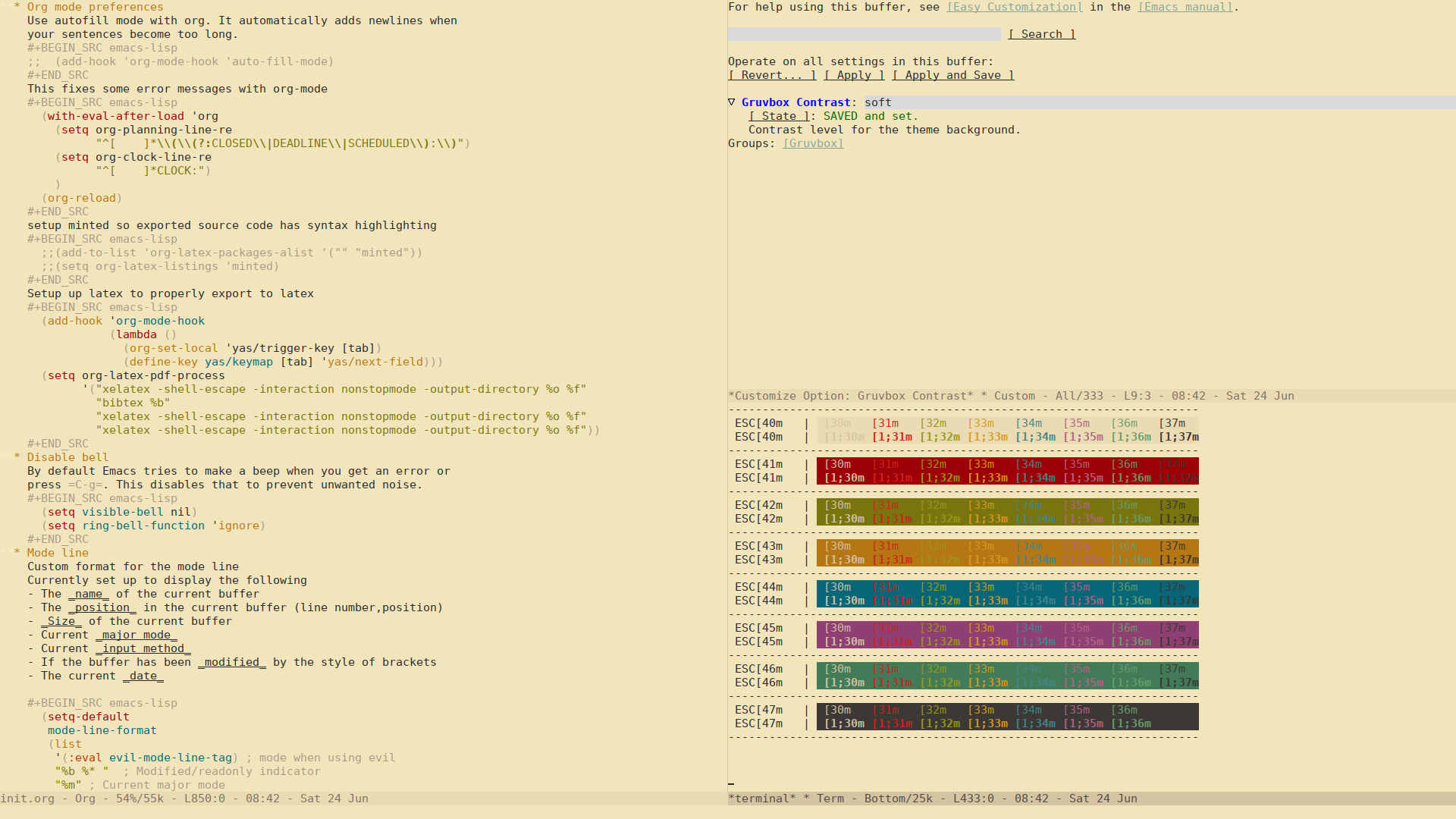Select the [Gruvbox] group link
Image resolution: width=1456 pixels, height=819 pixels.
812,143
